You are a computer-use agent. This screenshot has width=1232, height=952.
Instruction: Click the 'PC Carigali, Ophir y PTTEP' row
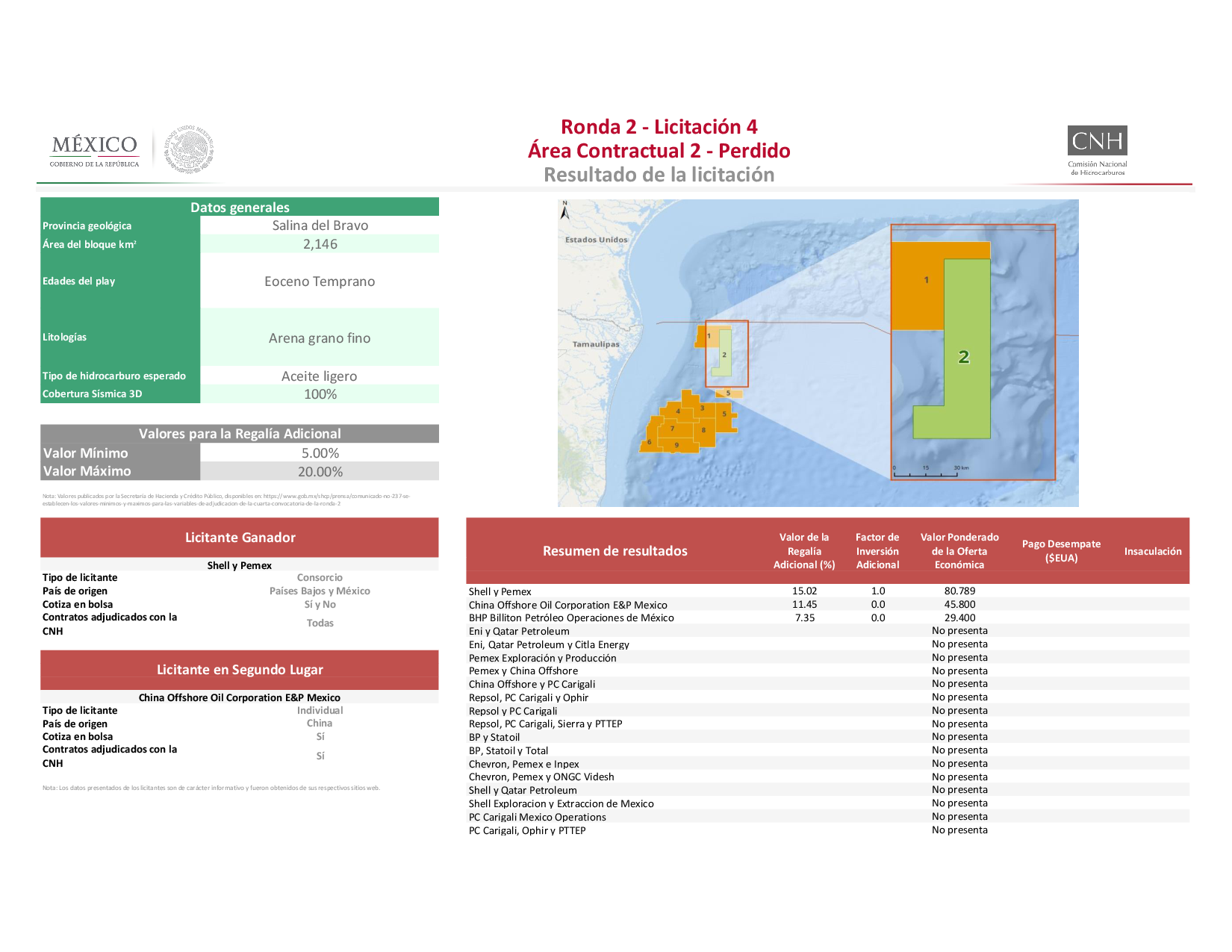[x=827, y=830]
